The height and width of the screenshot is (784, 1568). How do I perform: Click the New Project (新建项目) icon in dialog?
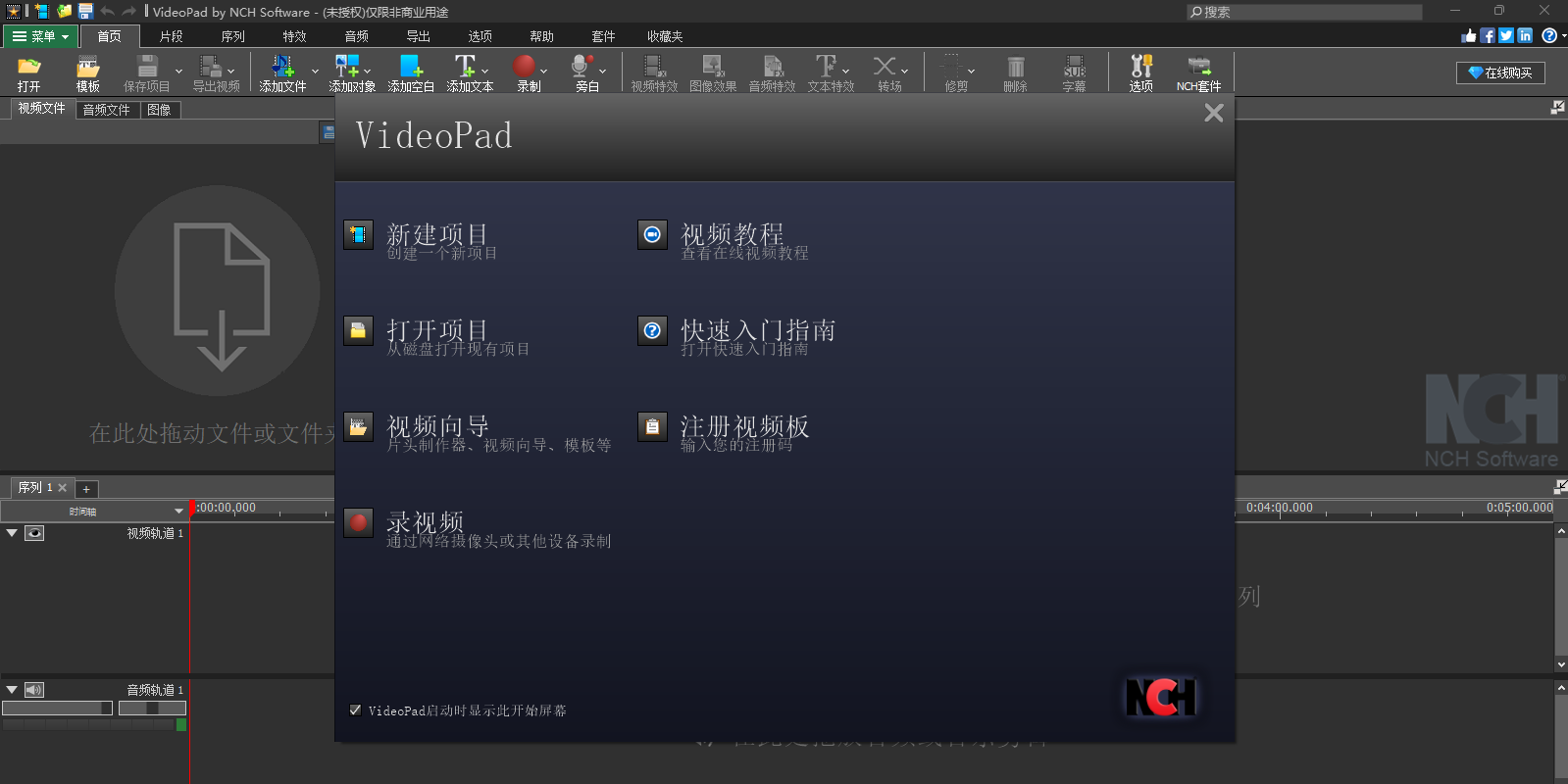point(358,235)
